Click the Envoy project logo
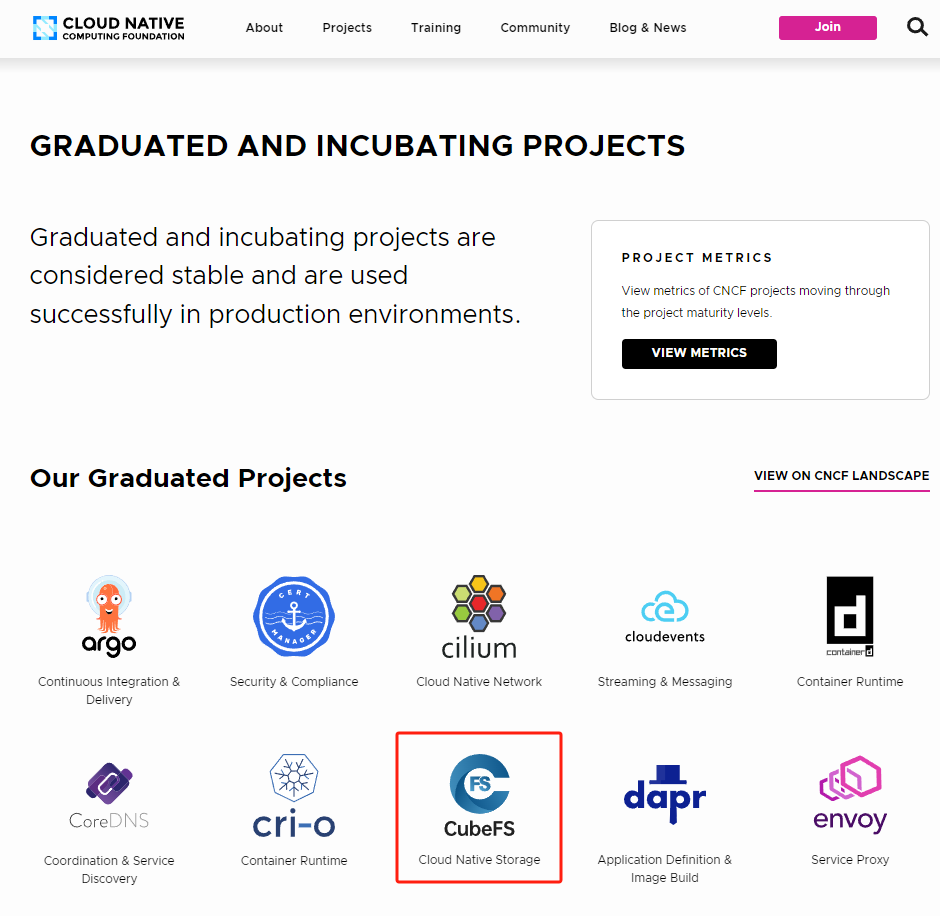 click(x=850, y=796)
